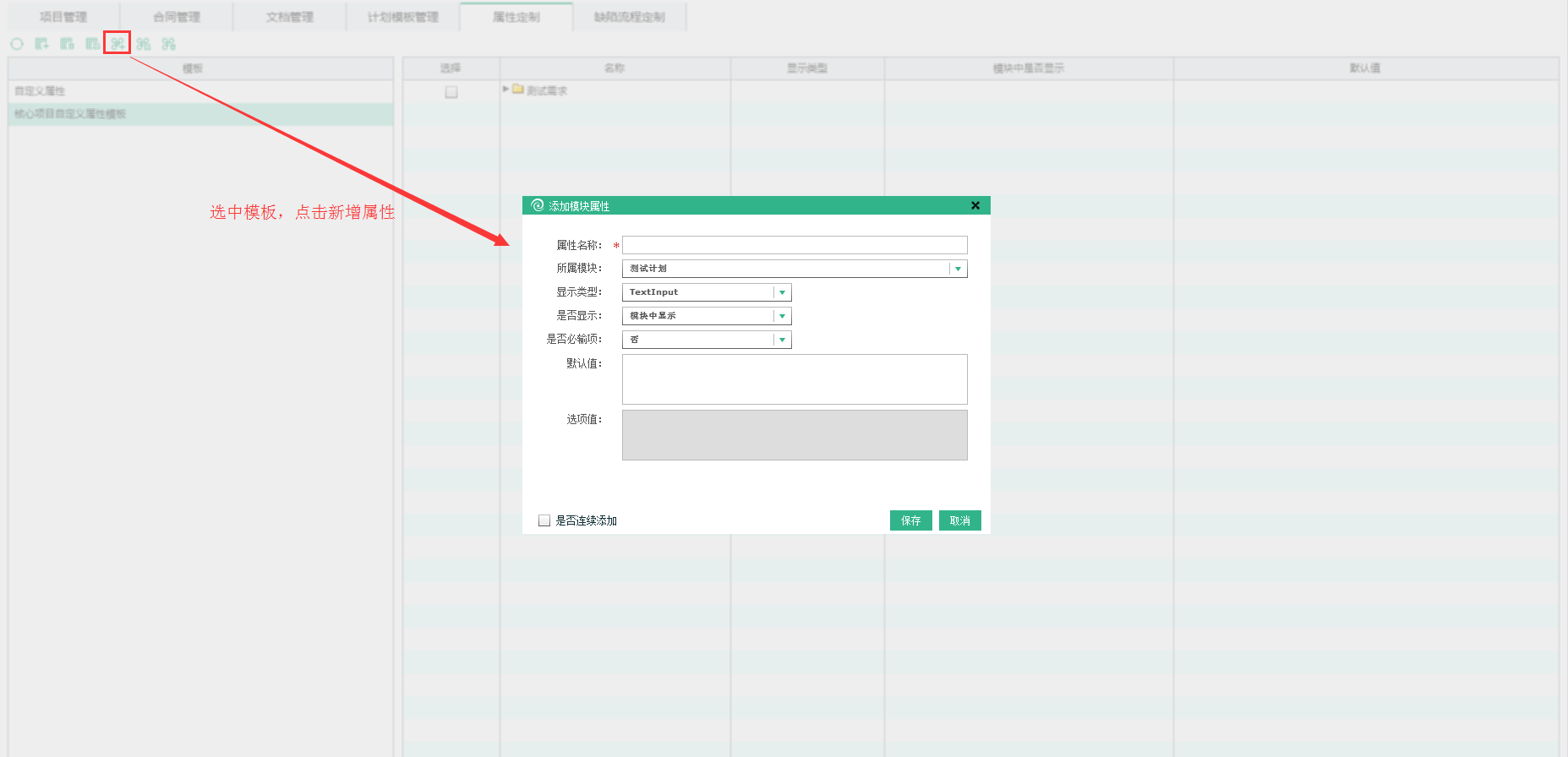The height and width of the screenshot is (757, 1568).
Task: Click the new attribute icon boxed in red
Action: pos(117,43)
